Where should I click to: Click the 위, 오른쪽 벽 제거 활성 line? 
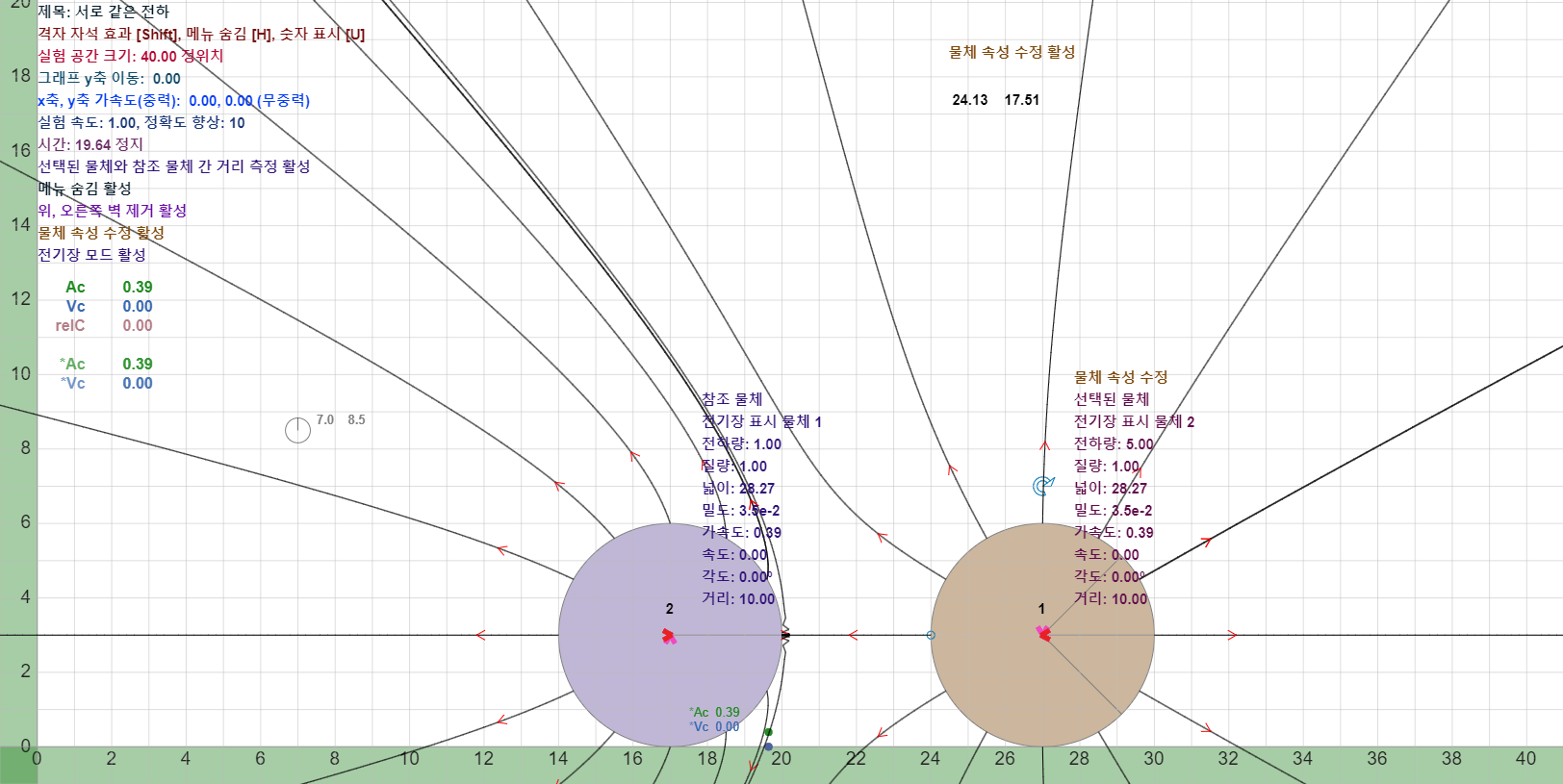click(x=113, y=211)
